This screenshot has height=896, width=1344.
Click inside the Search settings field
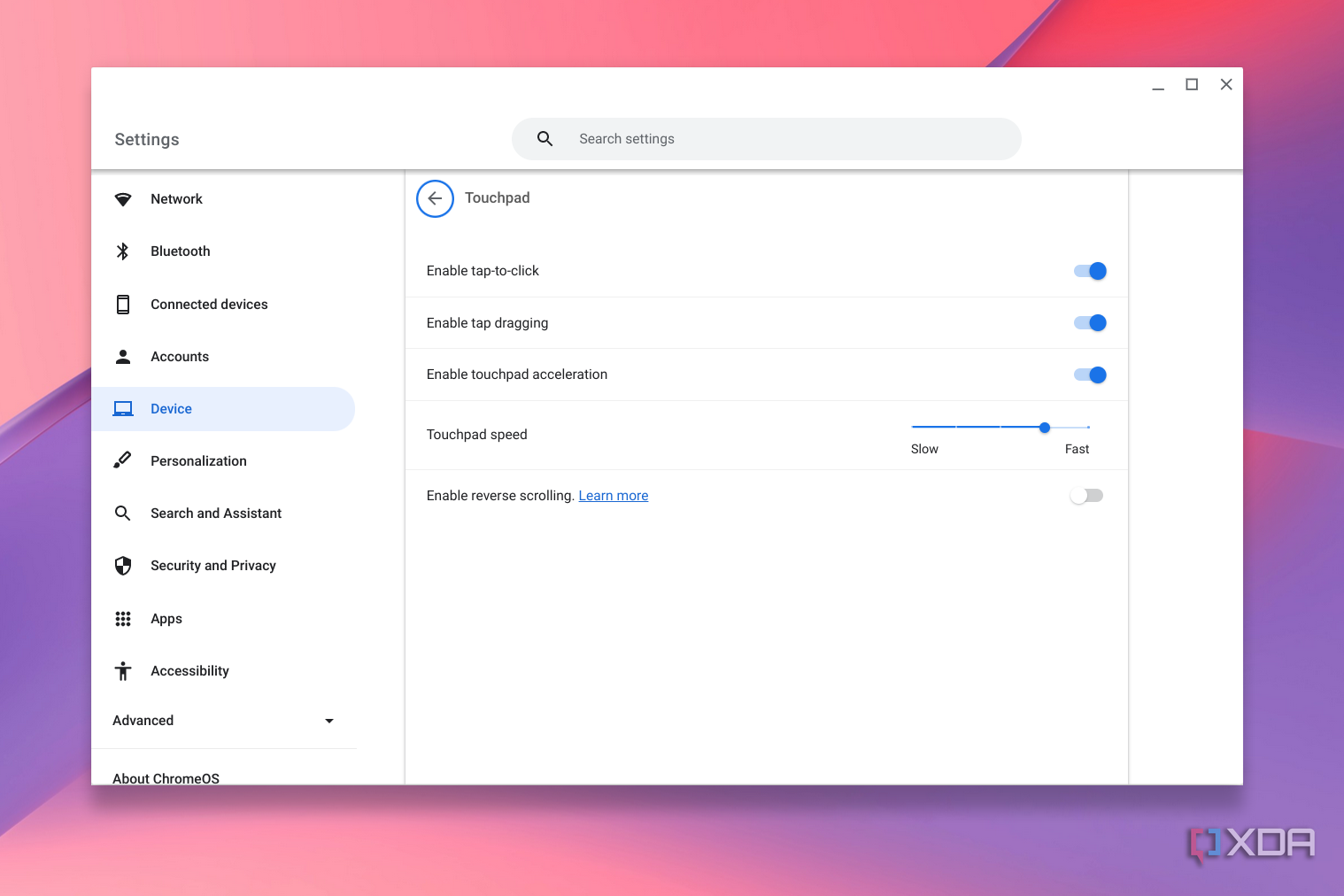click(x=766, y=139)
